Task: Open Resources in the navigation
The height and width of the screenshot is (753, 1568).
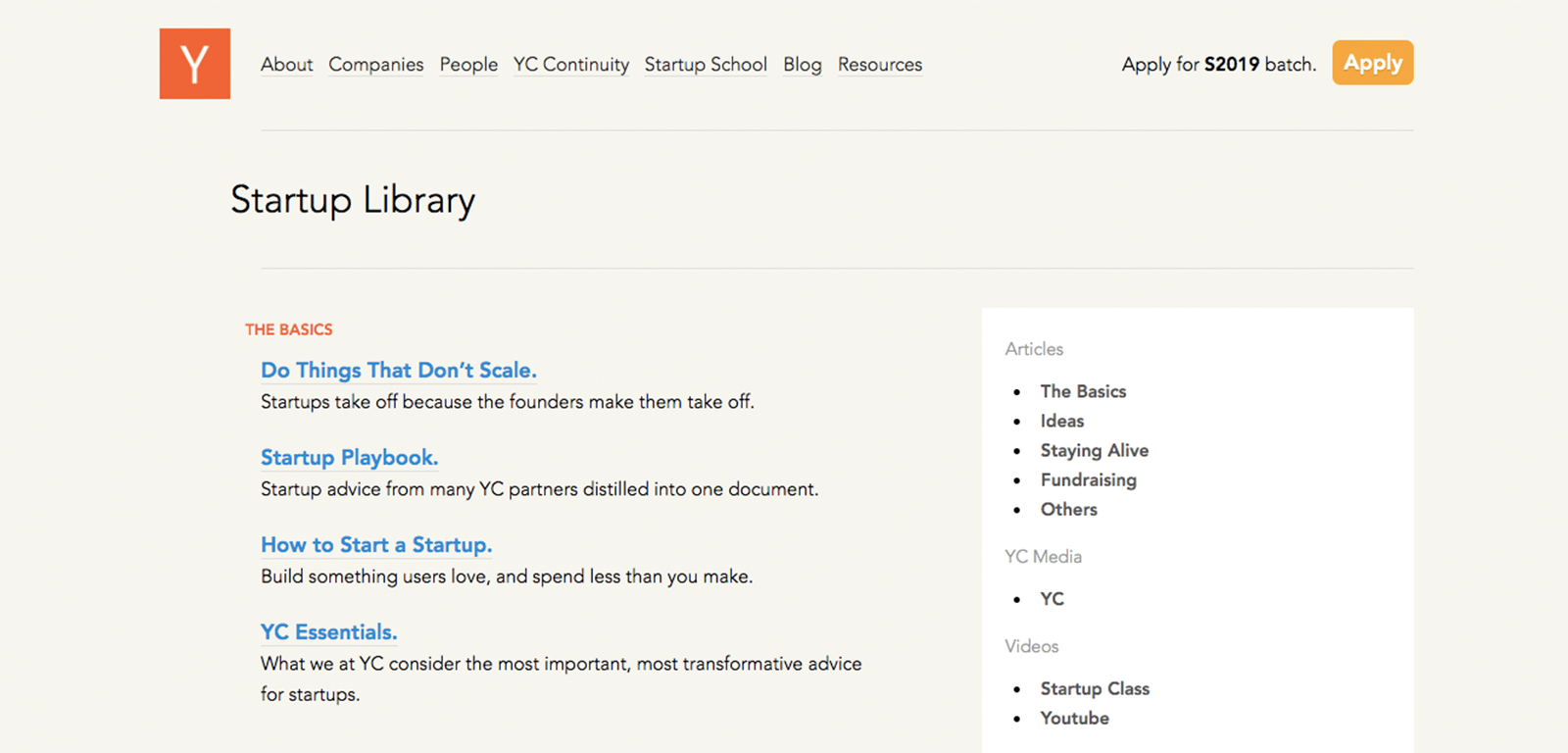Action: (880, 65)
